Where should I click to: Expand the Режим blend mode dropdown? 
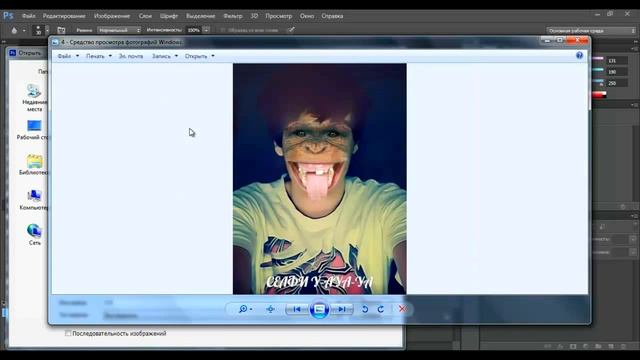coord(119,30)
